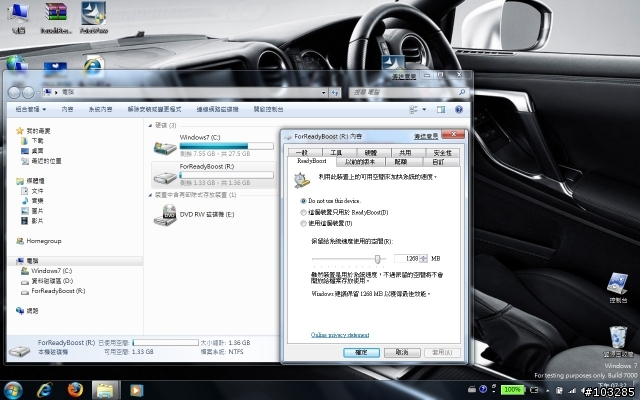The height and width of the screenshot is (400, 640).
Task: Click the ReadyBoost reserved space slider handle
Action: (378, 259)
